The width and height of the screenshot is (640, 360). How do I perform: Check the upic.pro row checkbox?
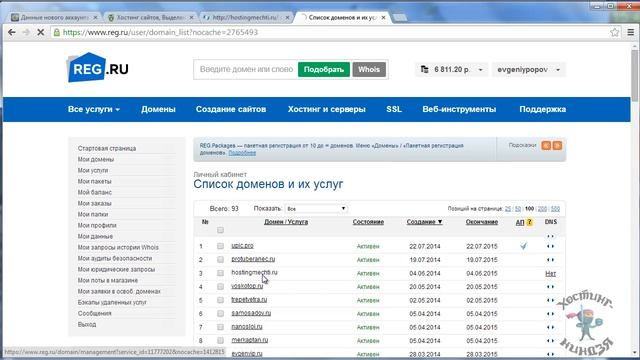(x=220, y=246)
